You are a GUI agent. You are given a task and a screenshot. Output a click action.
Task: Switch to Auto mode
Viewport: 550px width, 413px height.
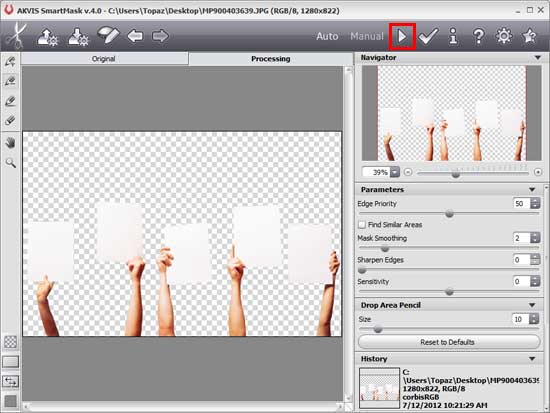click(327, 36)
